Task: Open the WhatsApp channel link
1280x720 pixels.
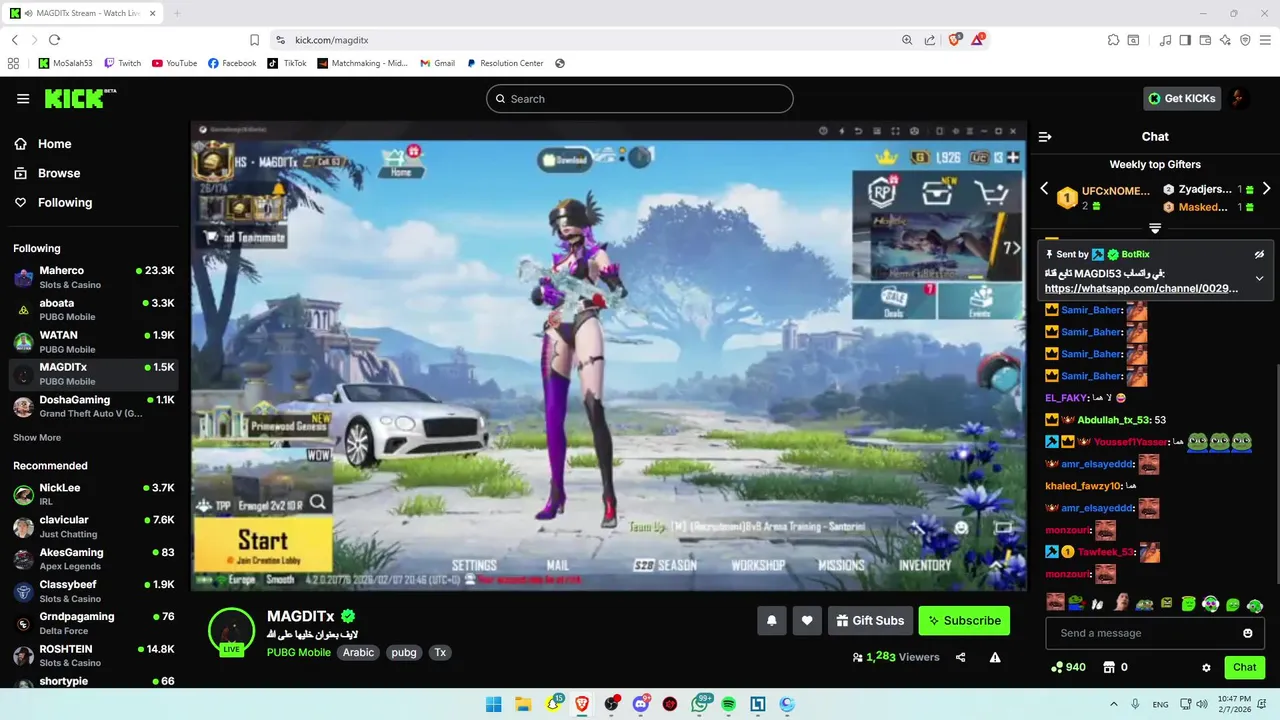Action: pyautogui.click(x=1141, y=288)
